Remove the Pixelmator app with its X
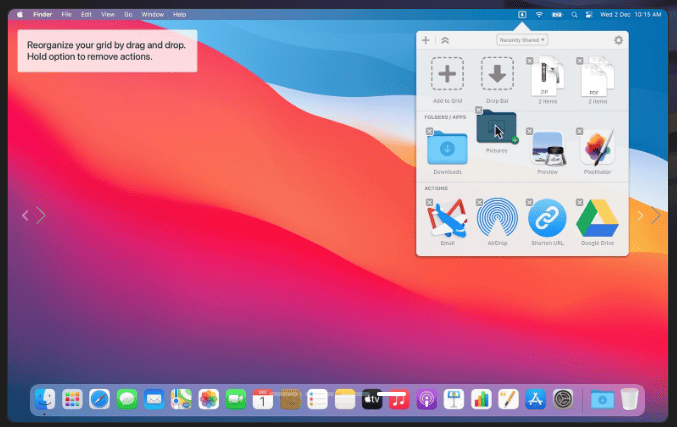Viewport: 677px width, 427px height. 579,131
